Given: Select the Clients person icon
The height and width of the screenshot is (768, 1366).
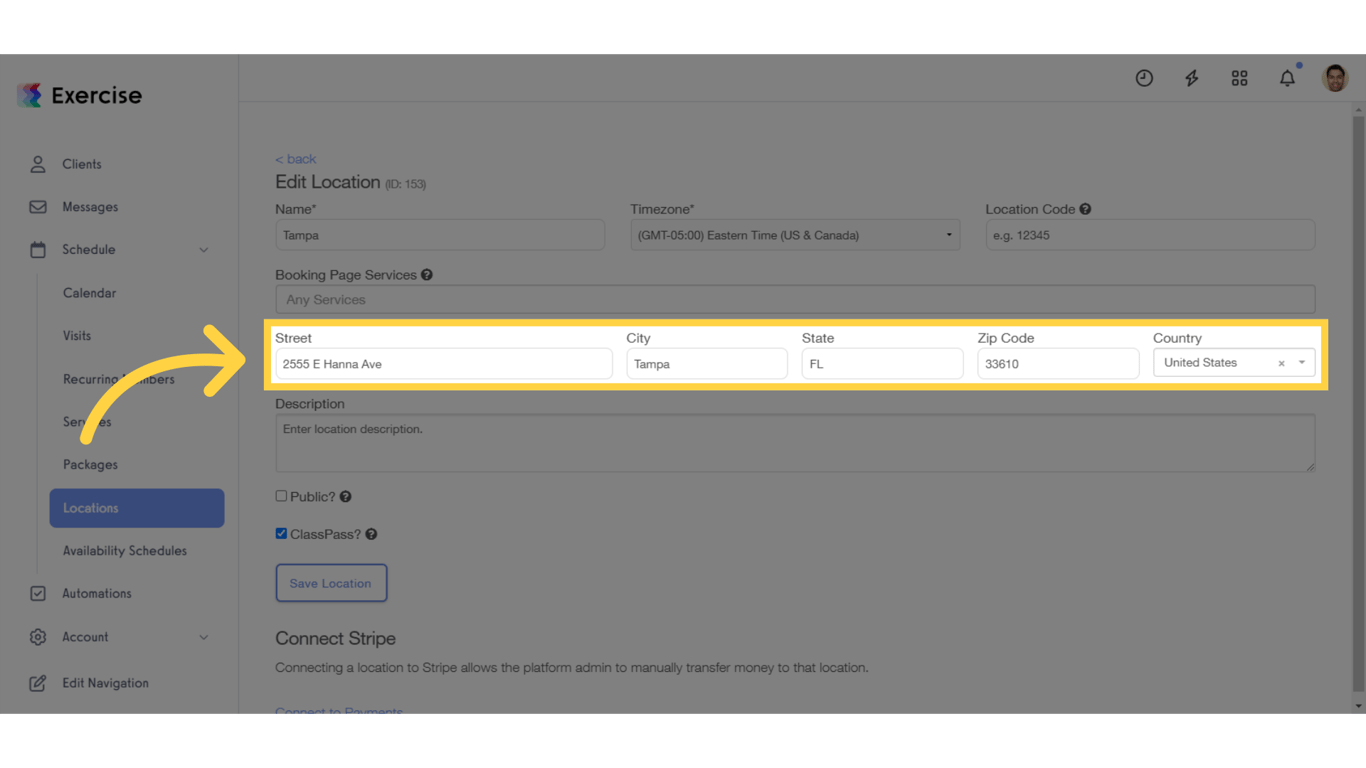Looking at the screenshot, I should (37, 163).
